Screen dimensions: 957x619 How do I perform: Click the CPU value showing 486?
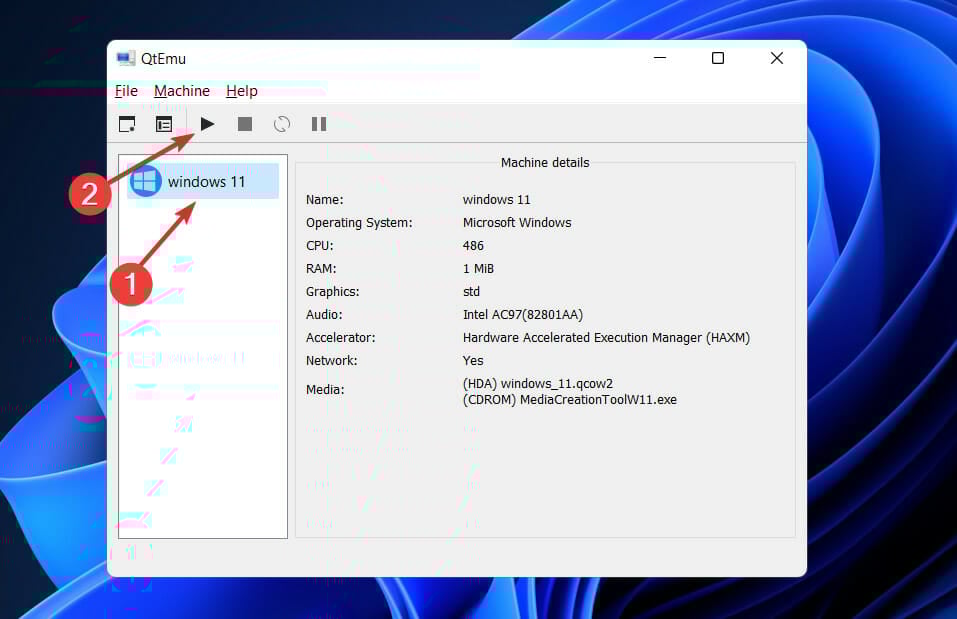click(x=473, y=245)
